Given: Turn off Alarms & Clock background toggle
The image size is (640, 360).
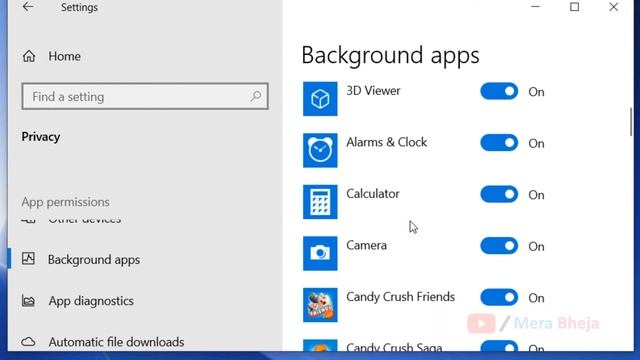Looking at the screenshot, I should click(499, 143).
